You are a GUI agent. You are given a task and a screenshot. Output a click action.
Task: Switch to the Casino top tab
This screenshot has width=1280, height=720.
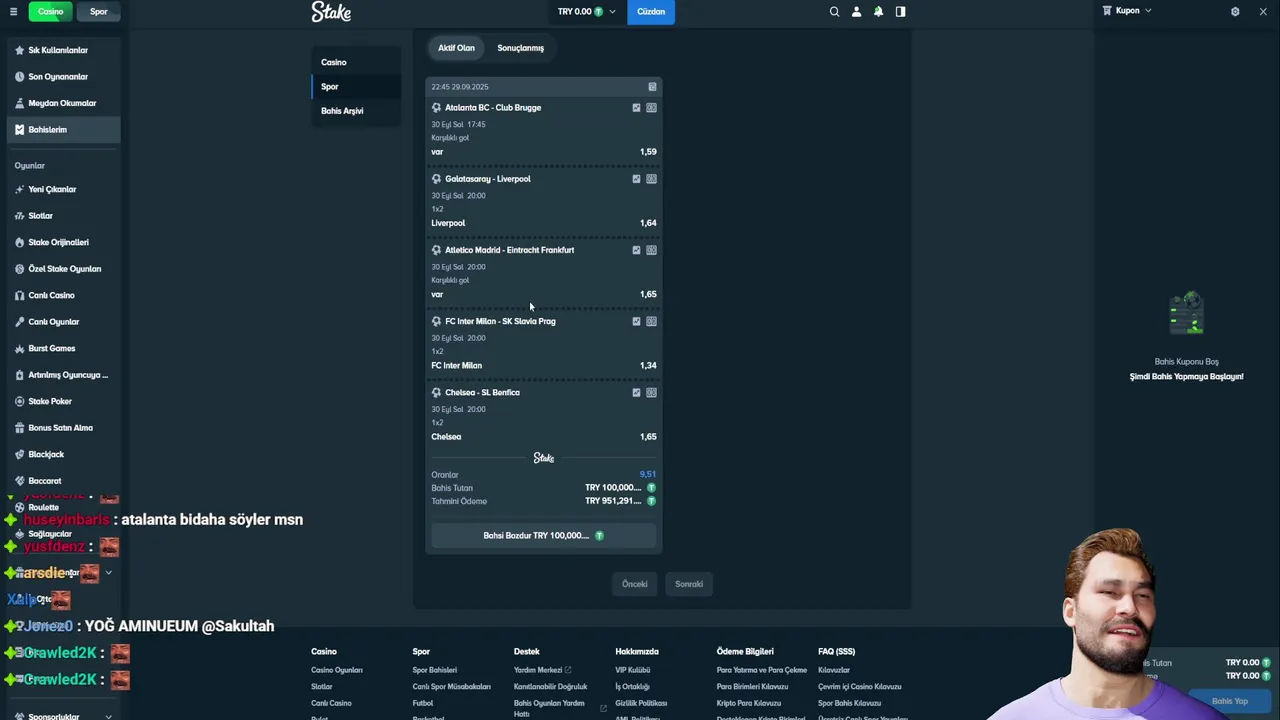tap(50, 12)
